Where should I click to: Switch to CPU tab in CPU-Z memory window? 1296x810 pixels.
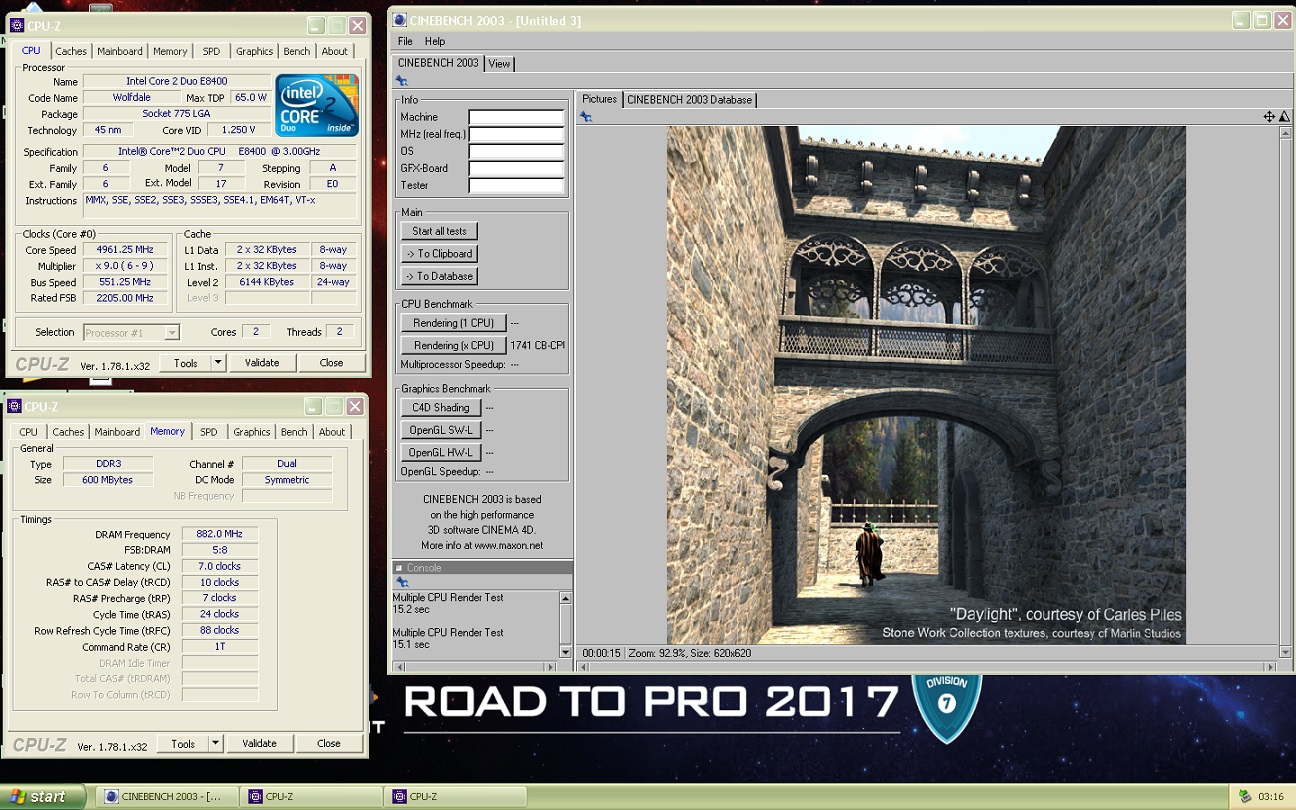(x=28, y=432)
